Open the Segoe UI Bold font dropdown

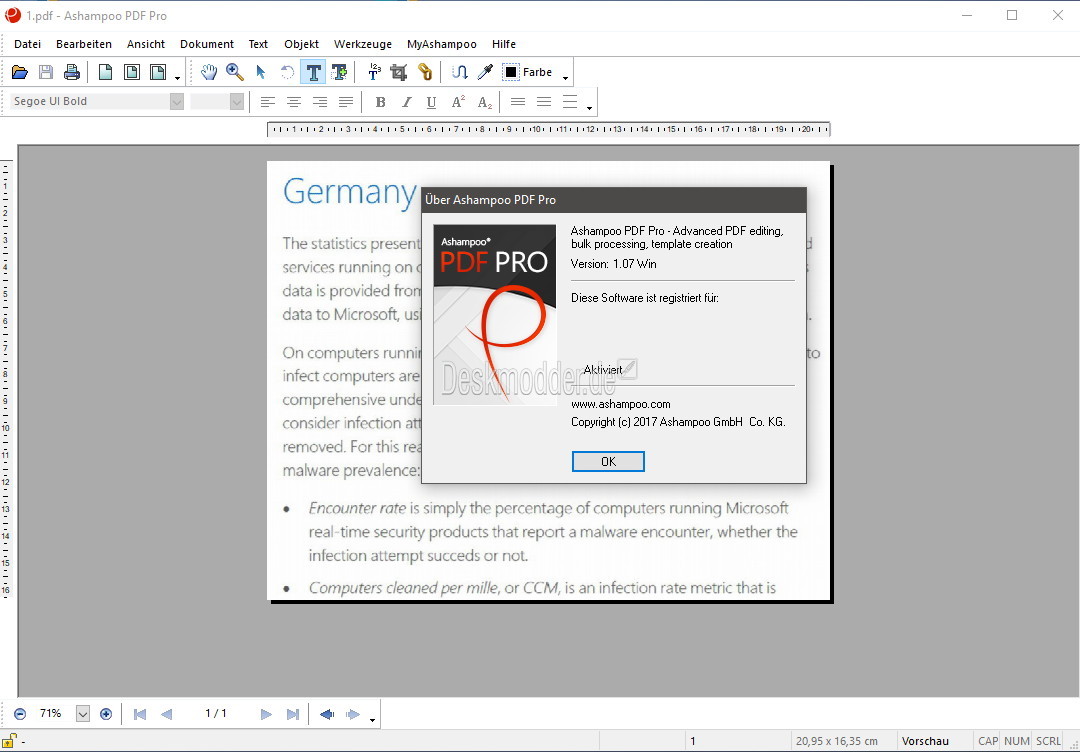coord(177,101)
